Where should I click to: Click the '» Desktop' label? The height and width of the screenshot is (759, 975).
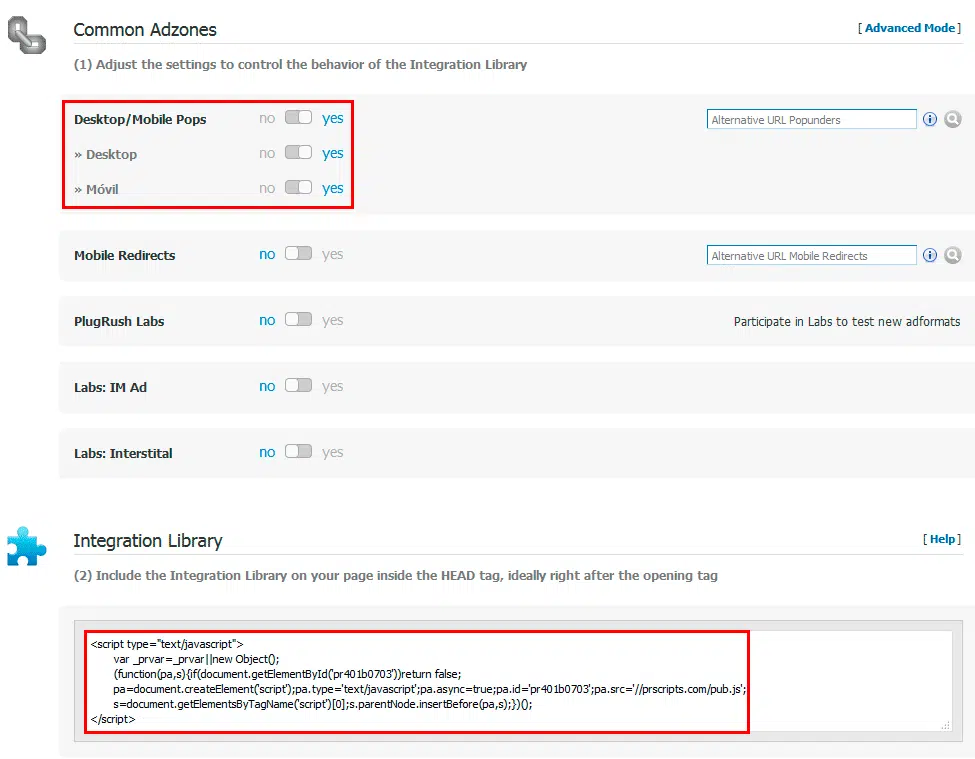point(105,154)
